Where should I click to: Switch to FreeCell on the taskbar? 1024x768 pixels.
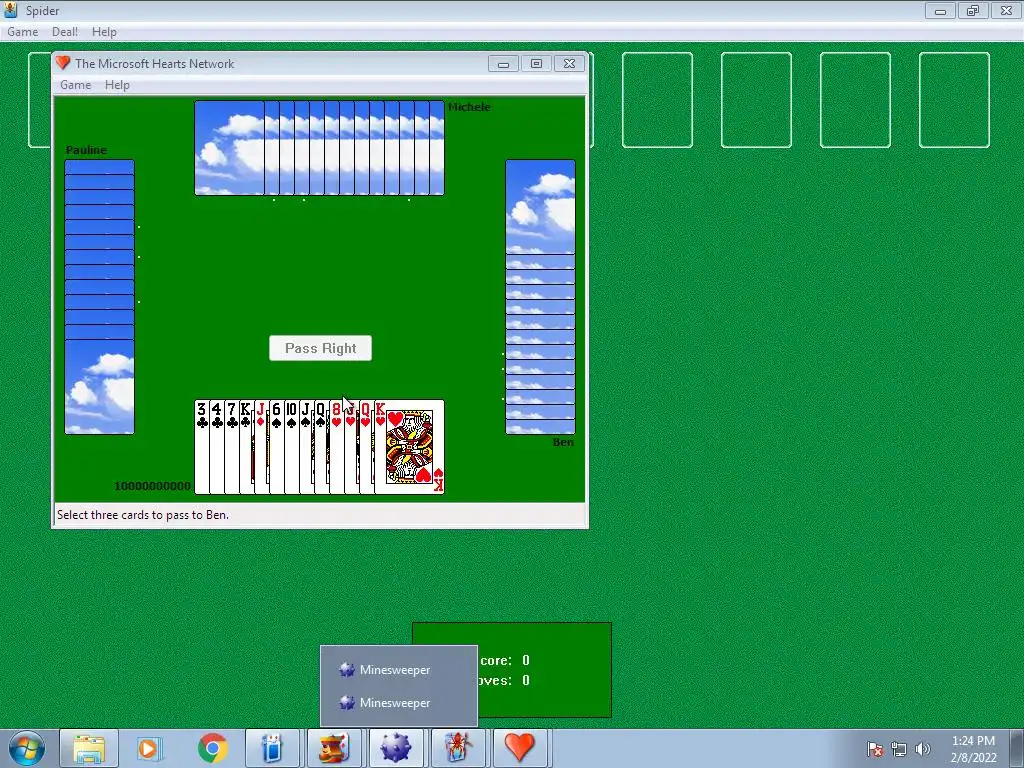coord(334,748)
